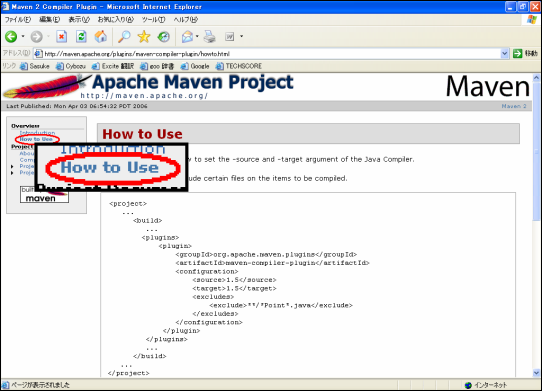Open the History icon in toolbar
The image size is (542, 391).
tap(163, 36)
